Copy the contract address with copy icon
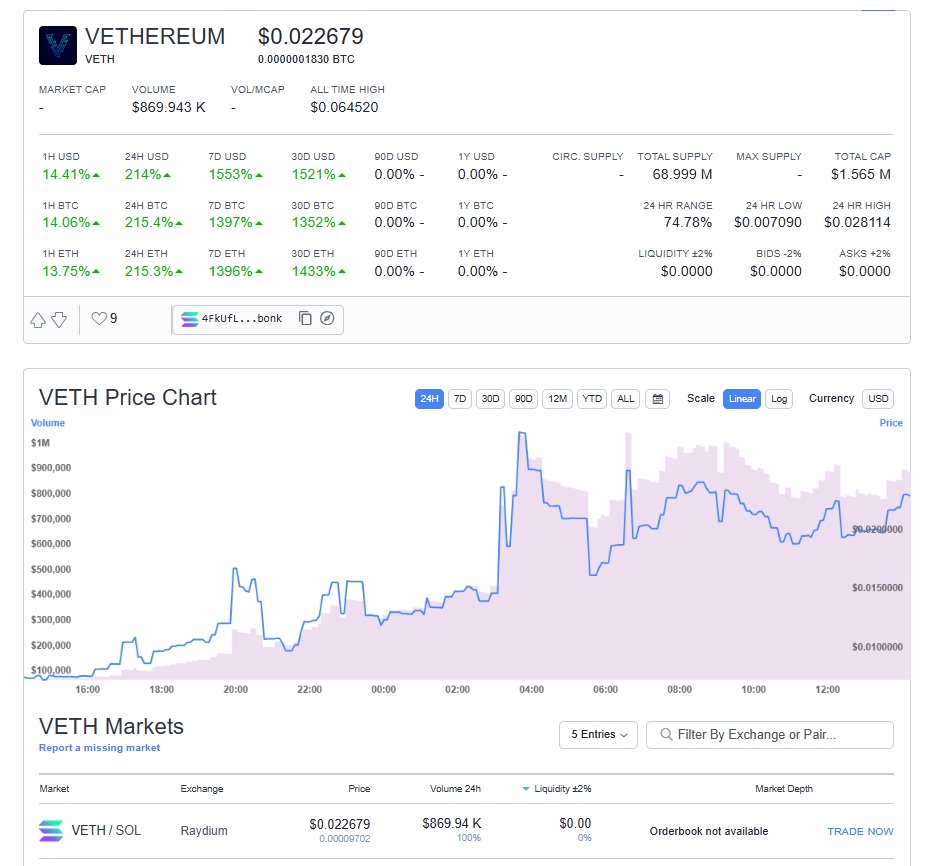938x866 pixels. click(x=305, y=319)
